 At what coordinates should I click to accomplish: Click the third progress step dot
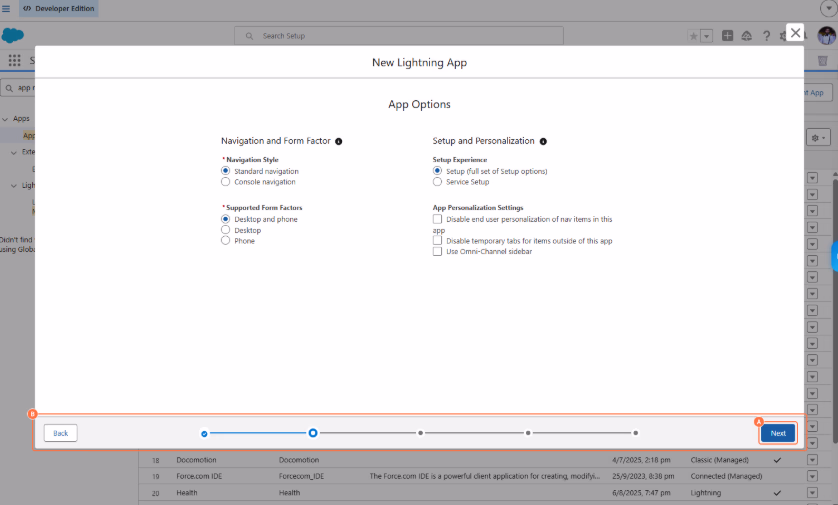click(x=421, y=433)
